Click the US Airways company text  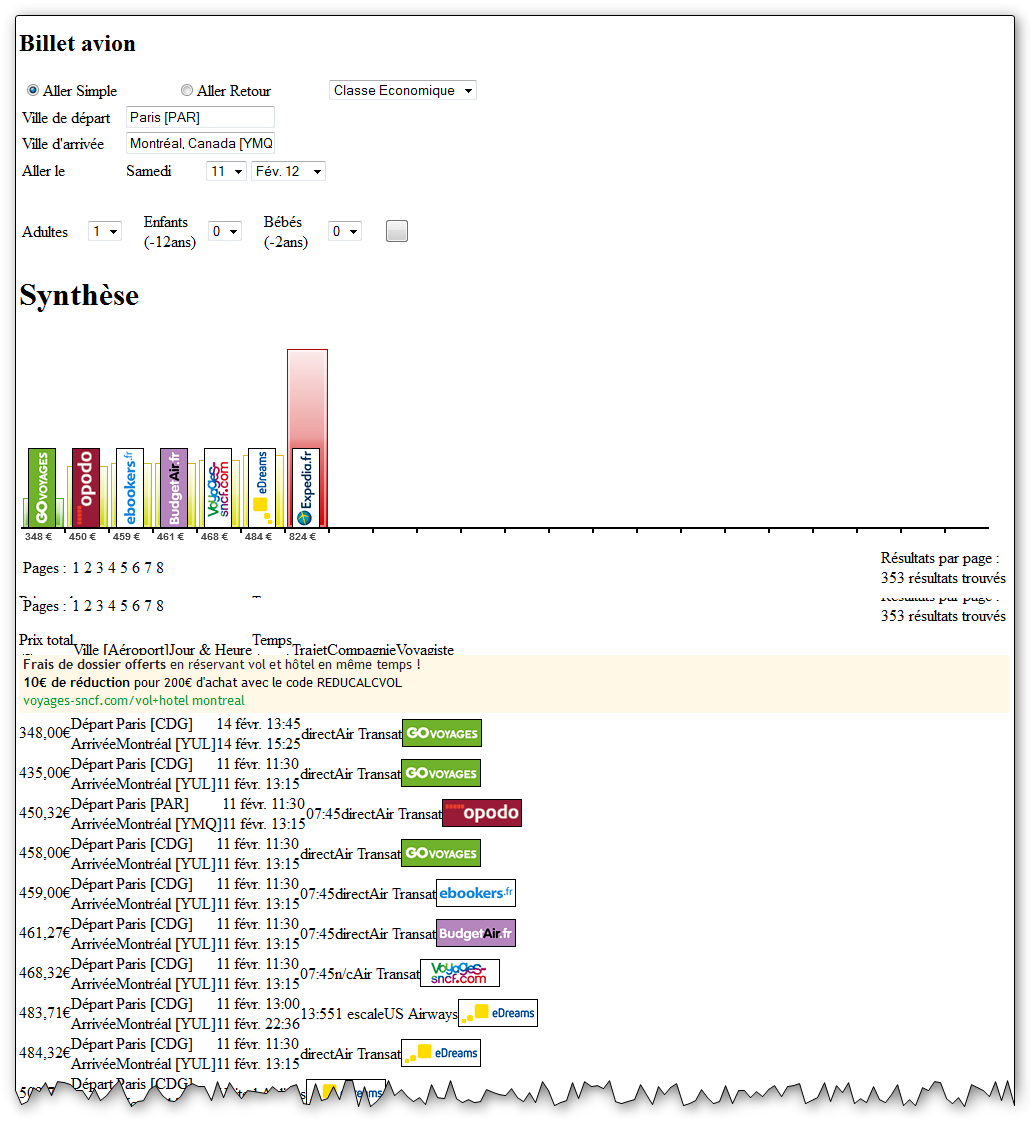420,1014
